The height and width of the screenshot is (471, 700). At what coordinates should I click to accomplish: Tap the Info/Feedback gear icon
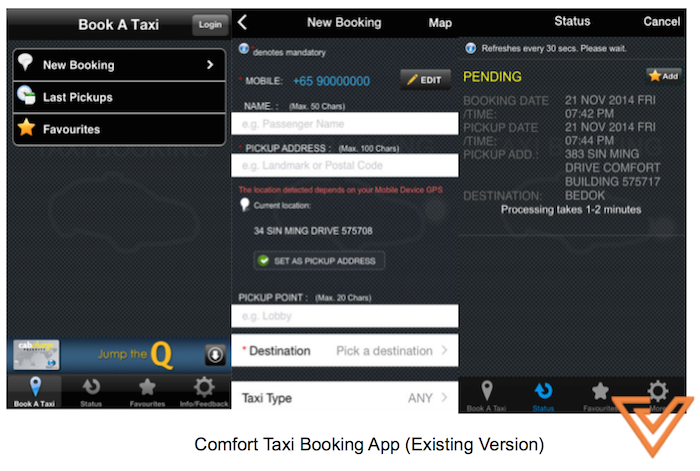tap(204, 387)
